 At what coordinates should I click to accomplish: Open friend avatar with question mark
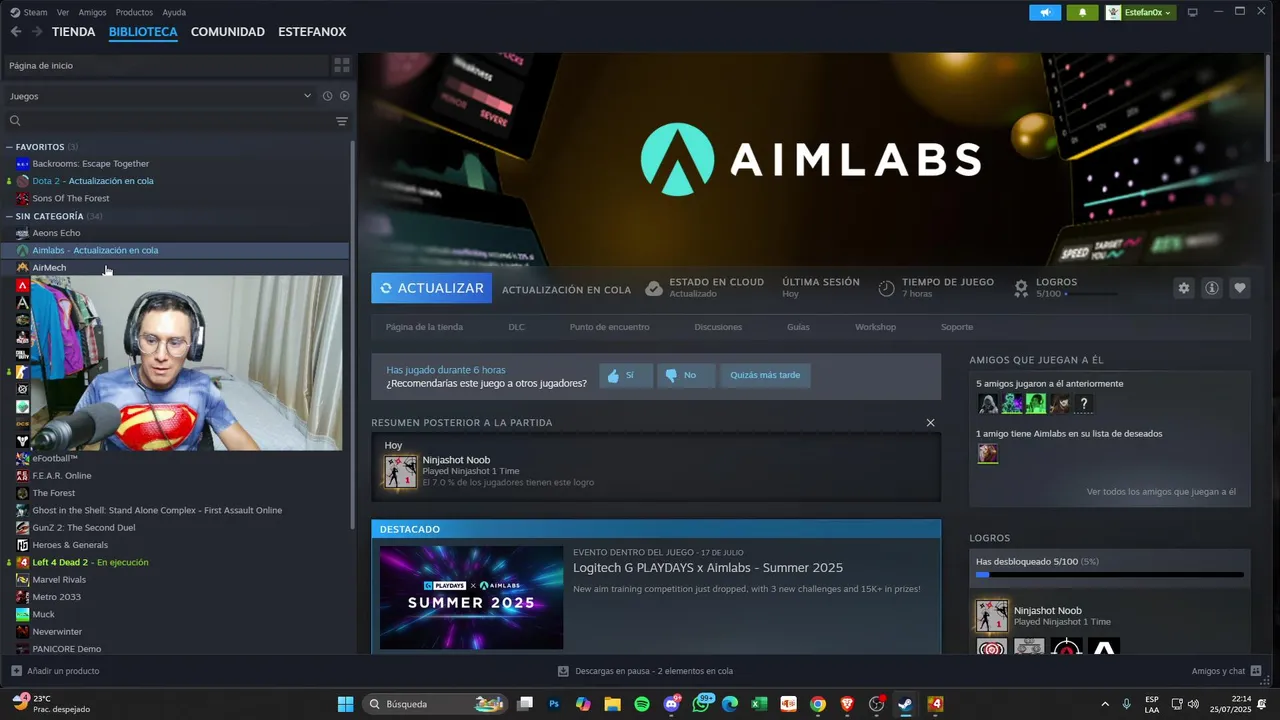[1083, 404]
